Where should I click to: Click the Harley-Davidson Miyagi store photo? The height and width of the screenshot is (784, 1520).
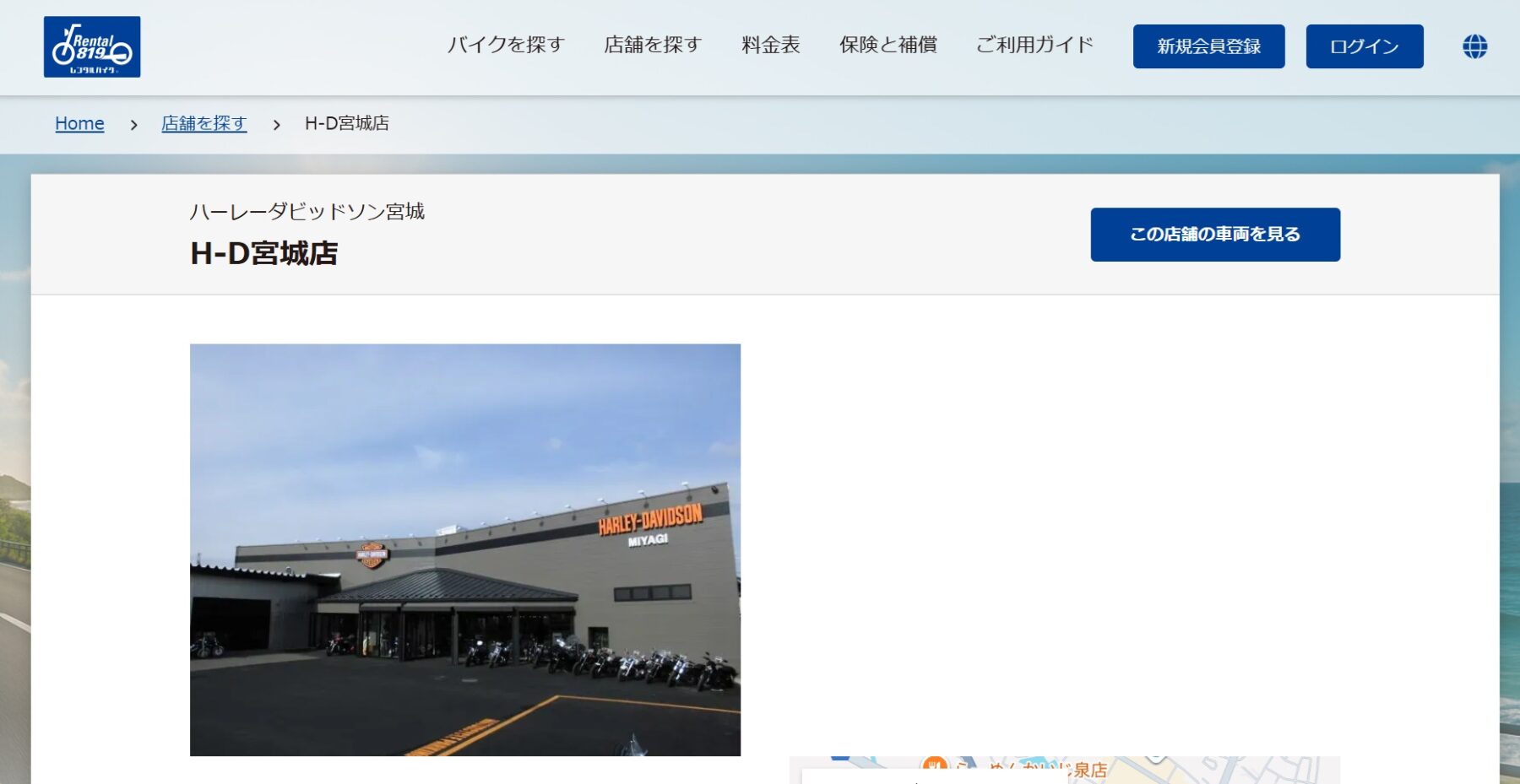pyautogui.click(x=465, y=549)
